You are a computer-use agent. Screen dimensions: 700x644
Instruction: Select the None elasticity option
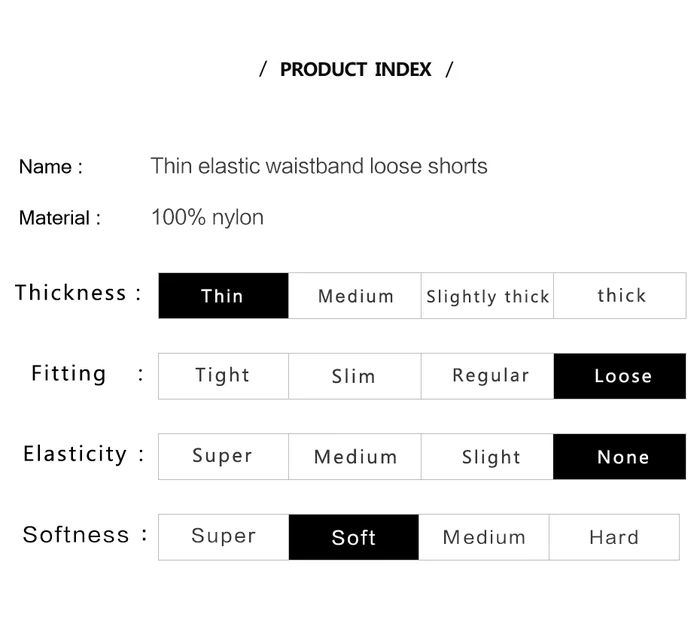click(x=620, y=456)
